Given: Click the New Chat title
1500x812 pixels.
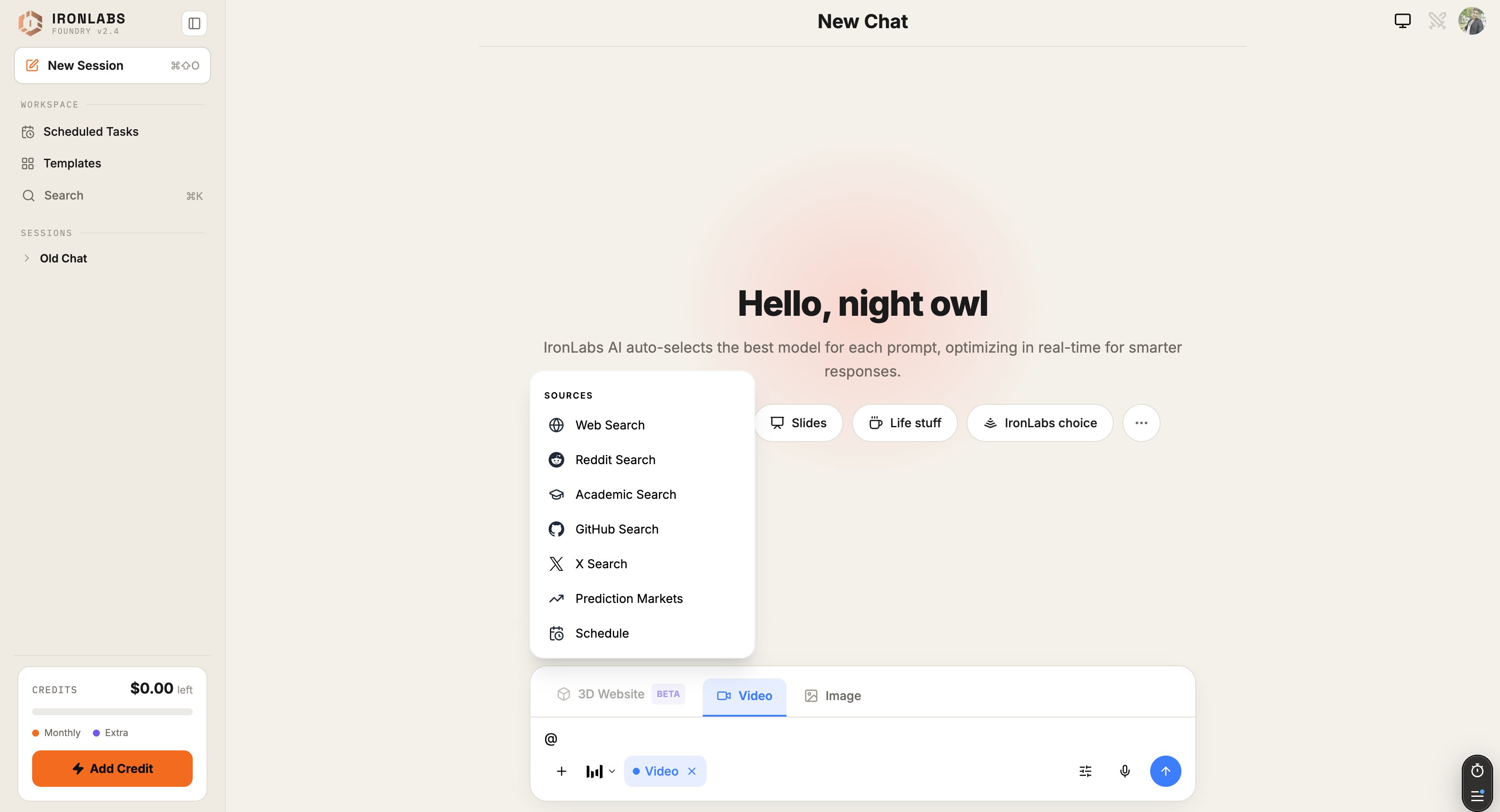Looking at the screenshot, I should (x=862, y=22).
